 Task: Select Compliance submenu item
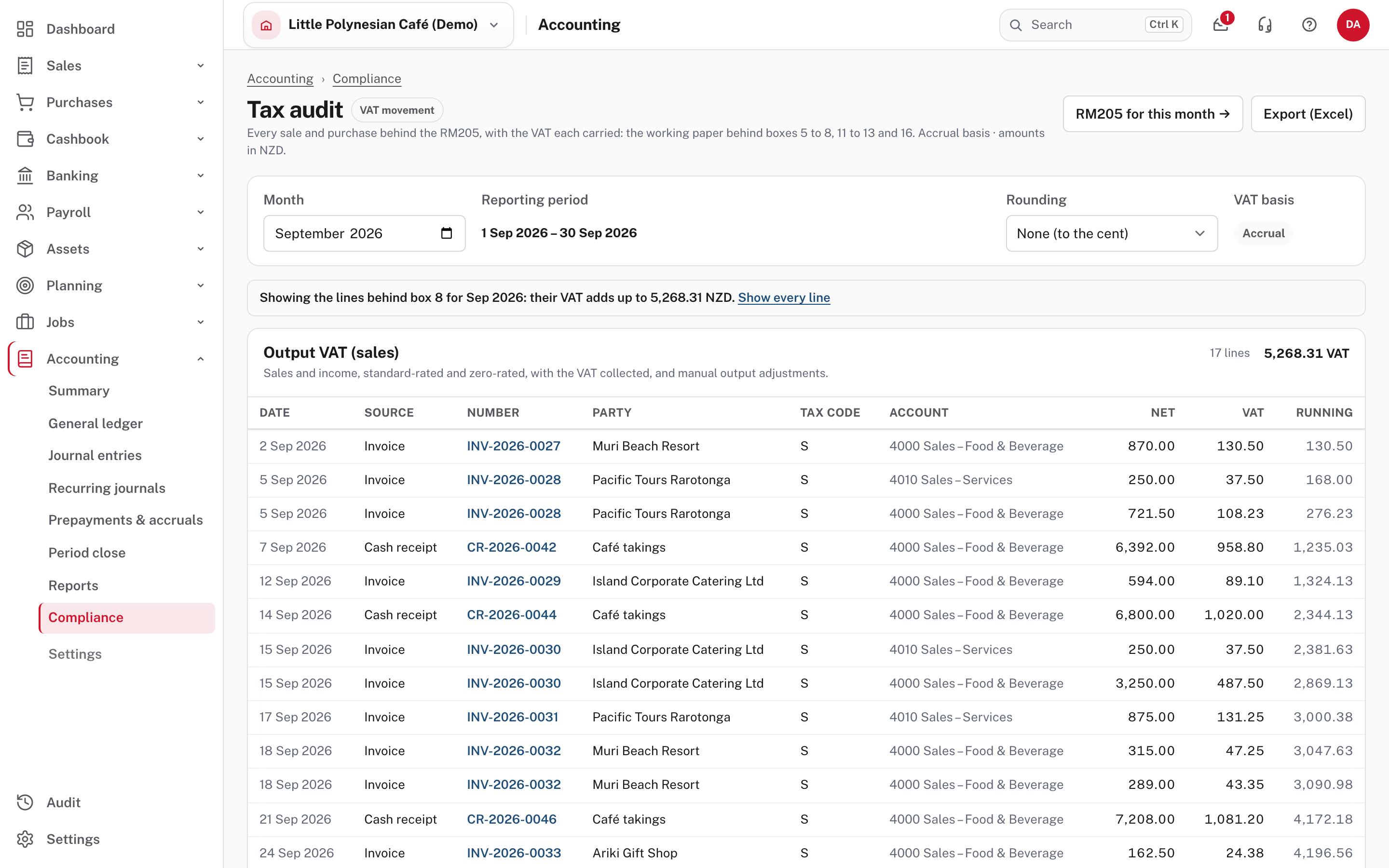coord(127,618)
